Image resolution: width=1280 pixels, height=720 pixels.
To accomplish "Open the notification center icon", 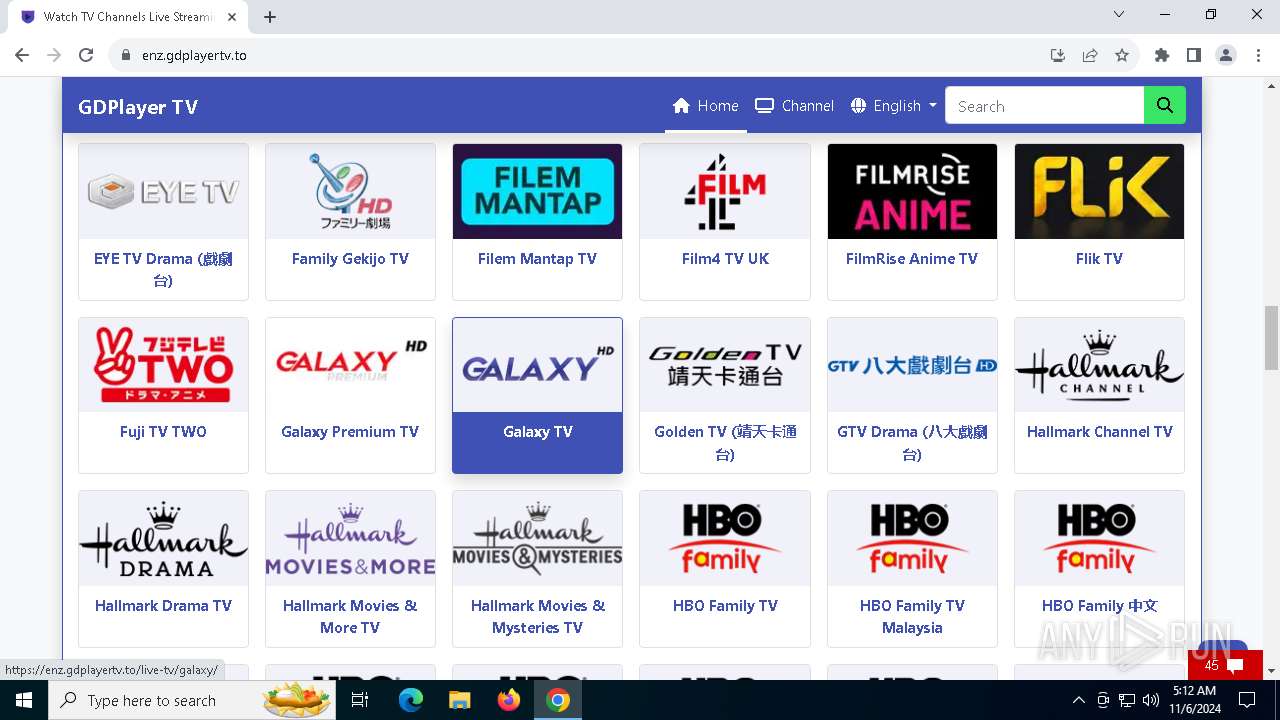I will (1247, 700).
